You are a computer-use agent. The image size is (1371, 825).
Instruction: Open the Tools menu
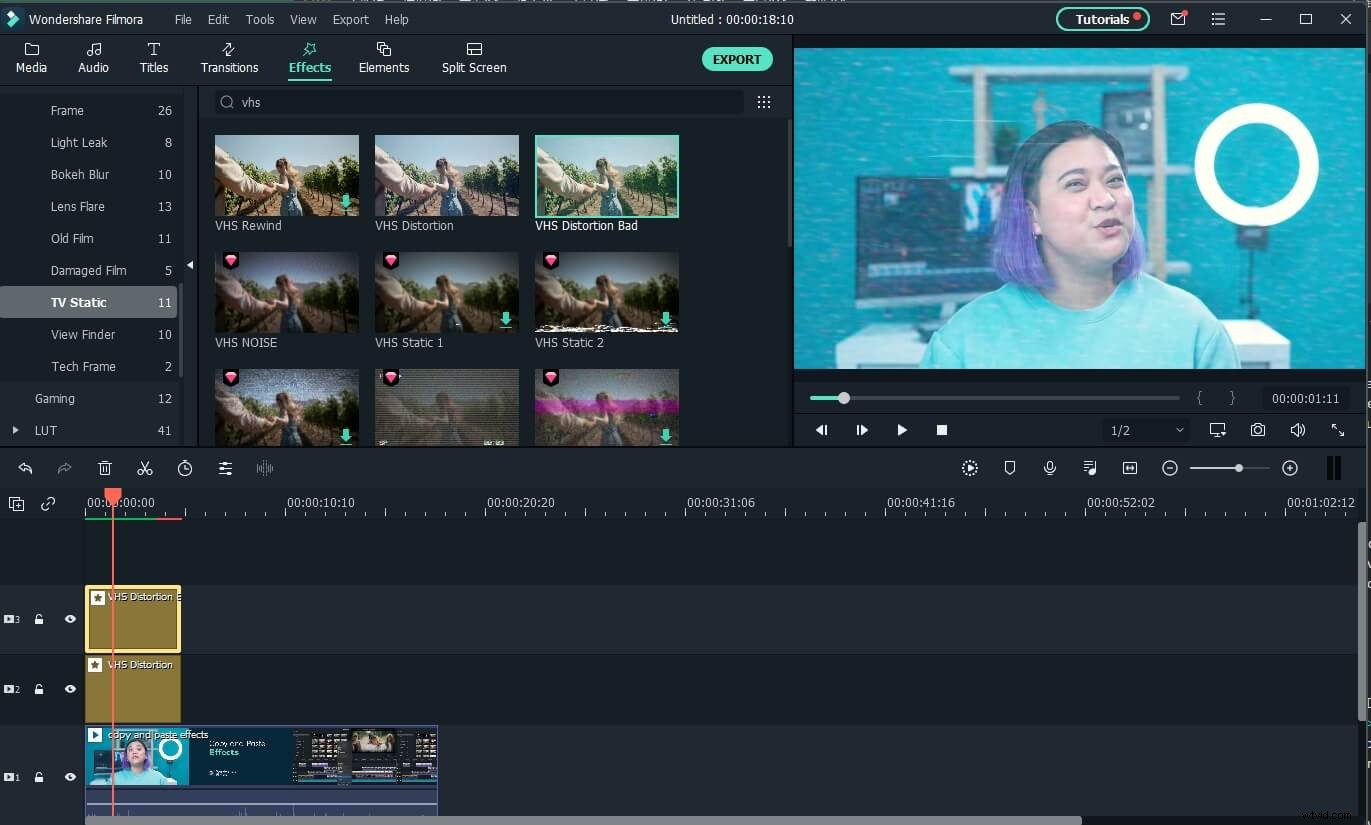(259, 19)
